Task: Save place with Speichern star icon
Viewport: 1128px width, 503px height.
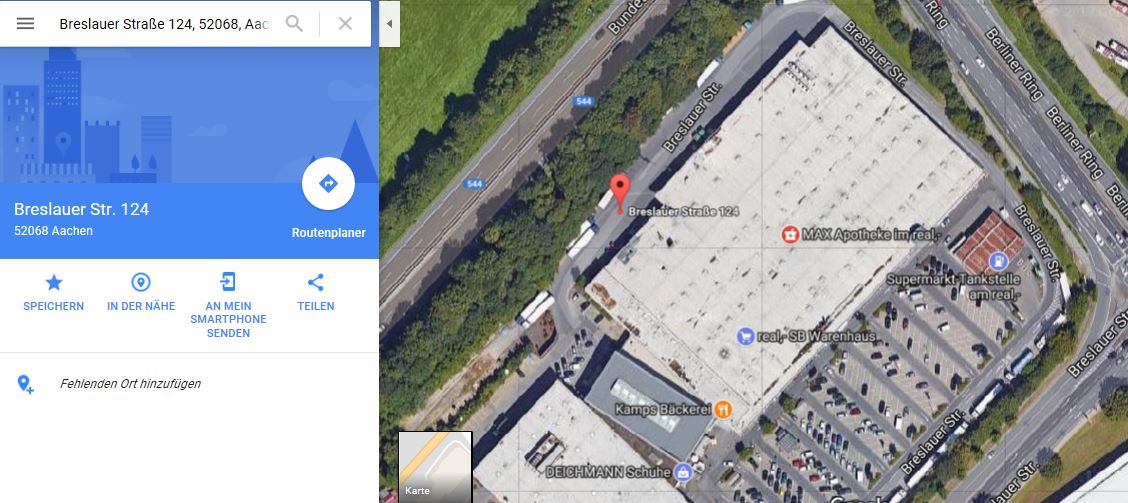Action: [x=54, y=282]
